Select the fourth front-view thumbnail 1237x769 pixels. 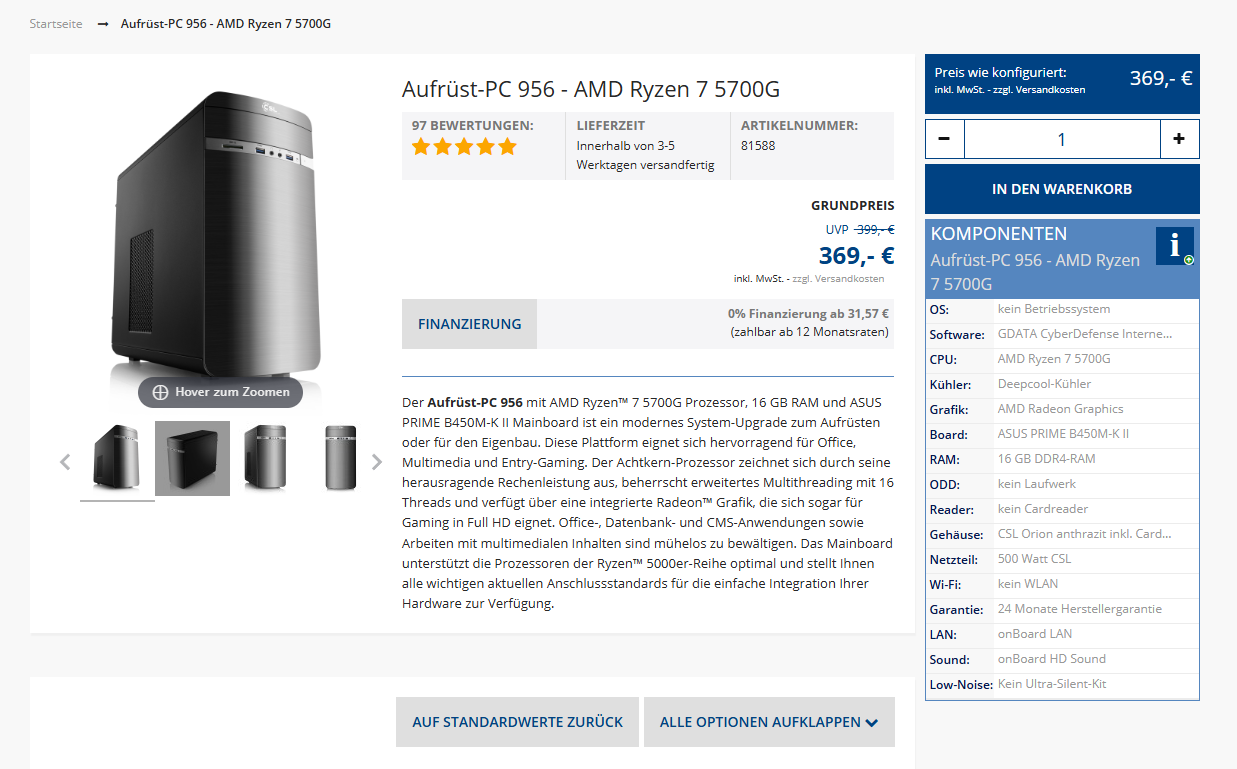point(340,459)
